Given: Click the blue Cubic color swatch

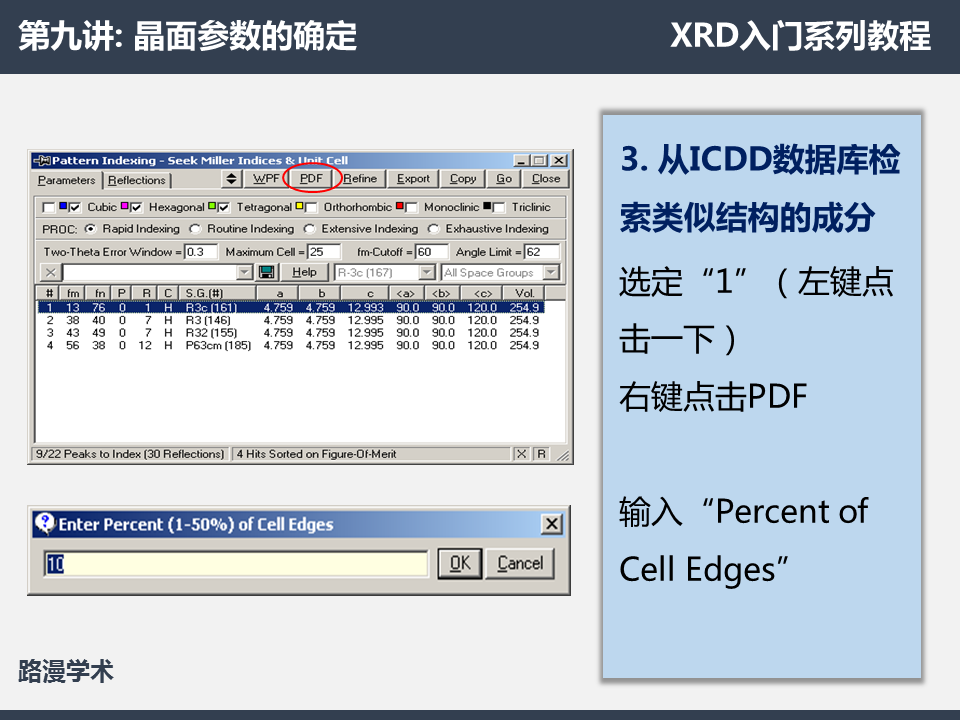Looking at the screenshot, I should tap(63, 206).
